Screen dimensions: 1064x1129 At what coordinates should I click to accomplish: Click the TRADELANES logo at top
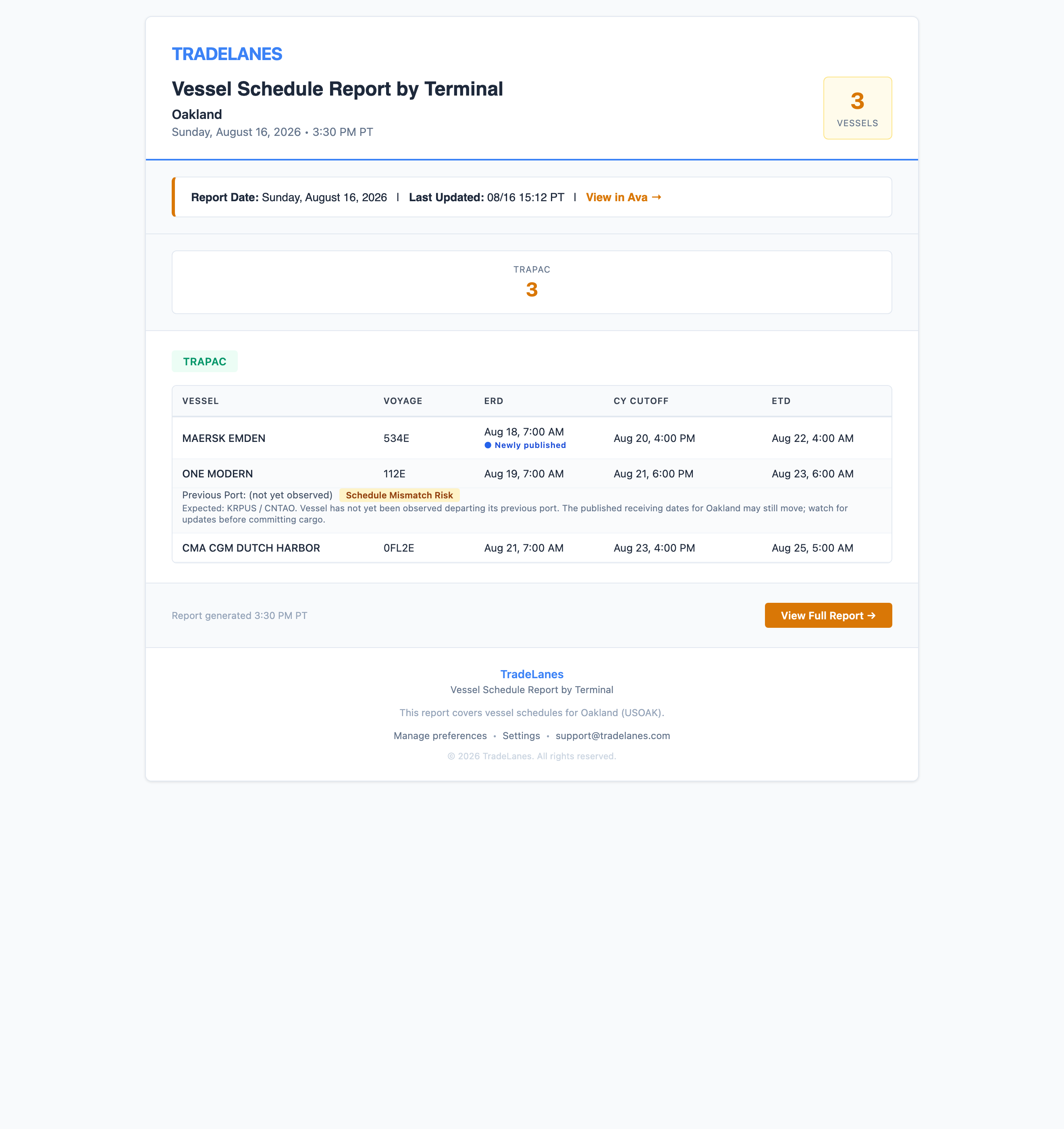click(227, 54)
